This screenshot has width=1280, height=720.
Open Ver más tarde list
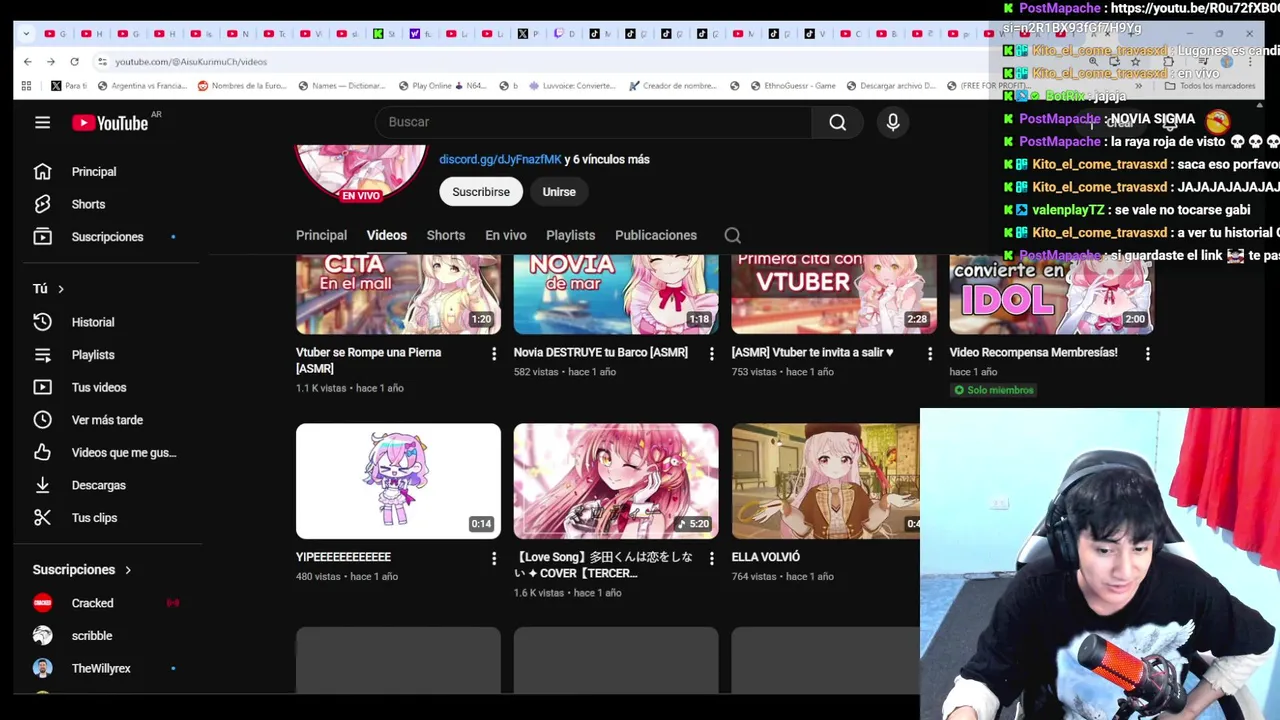tap(106, 420)
